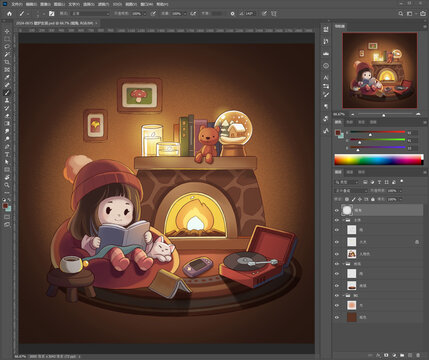Switch to the second tab beside Layers
The width and height of the screenshot is (429, 360).
(350, 172)
